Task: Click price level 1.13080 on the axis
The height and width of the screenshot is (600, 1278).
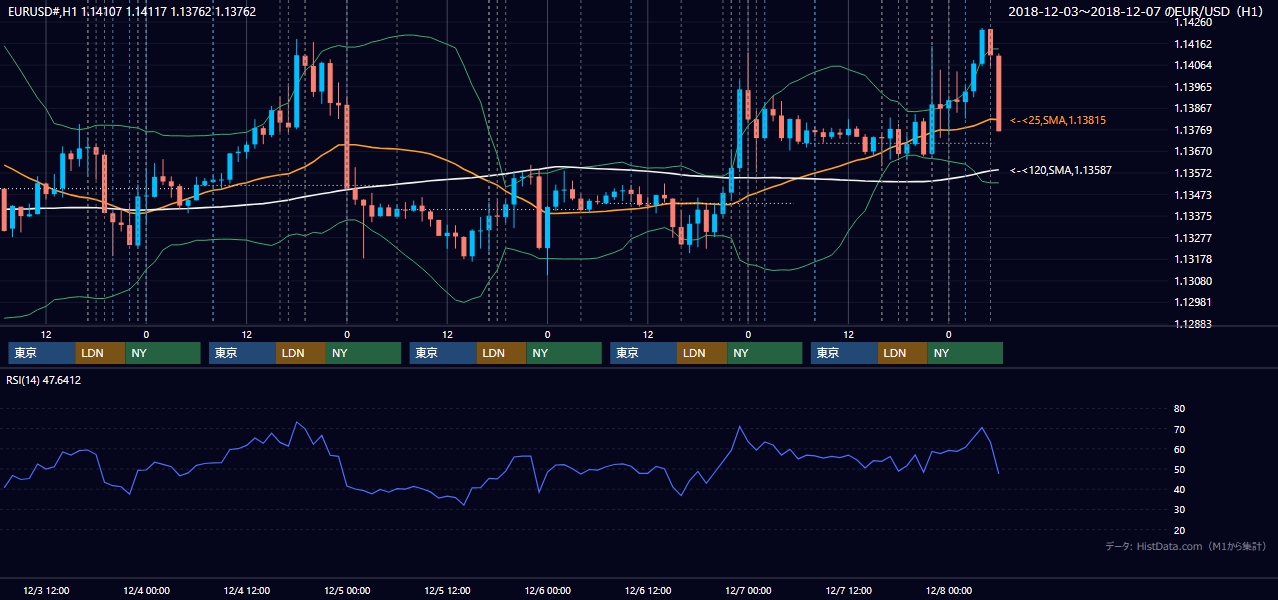Action: coord(1193,281)
